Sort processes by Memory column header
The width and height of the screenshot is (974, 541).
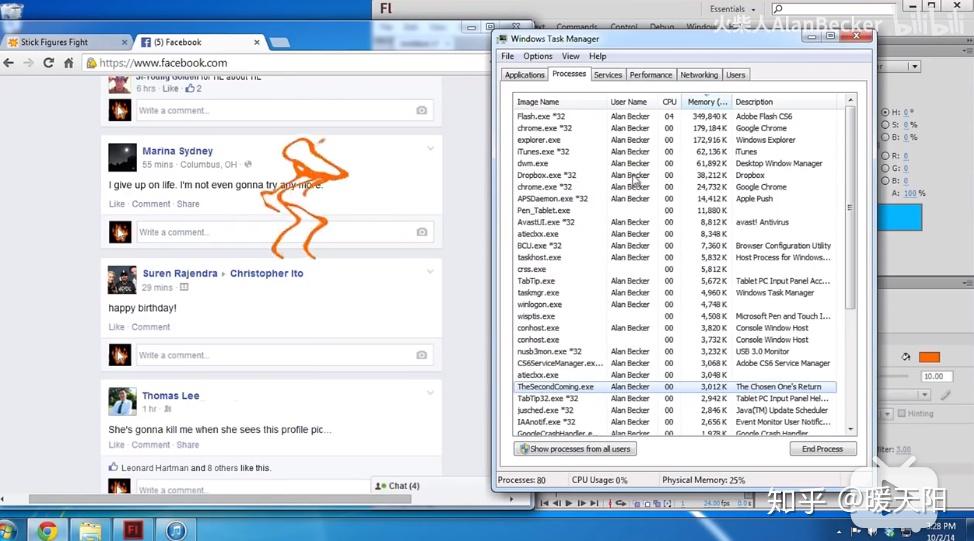(706, 101)
